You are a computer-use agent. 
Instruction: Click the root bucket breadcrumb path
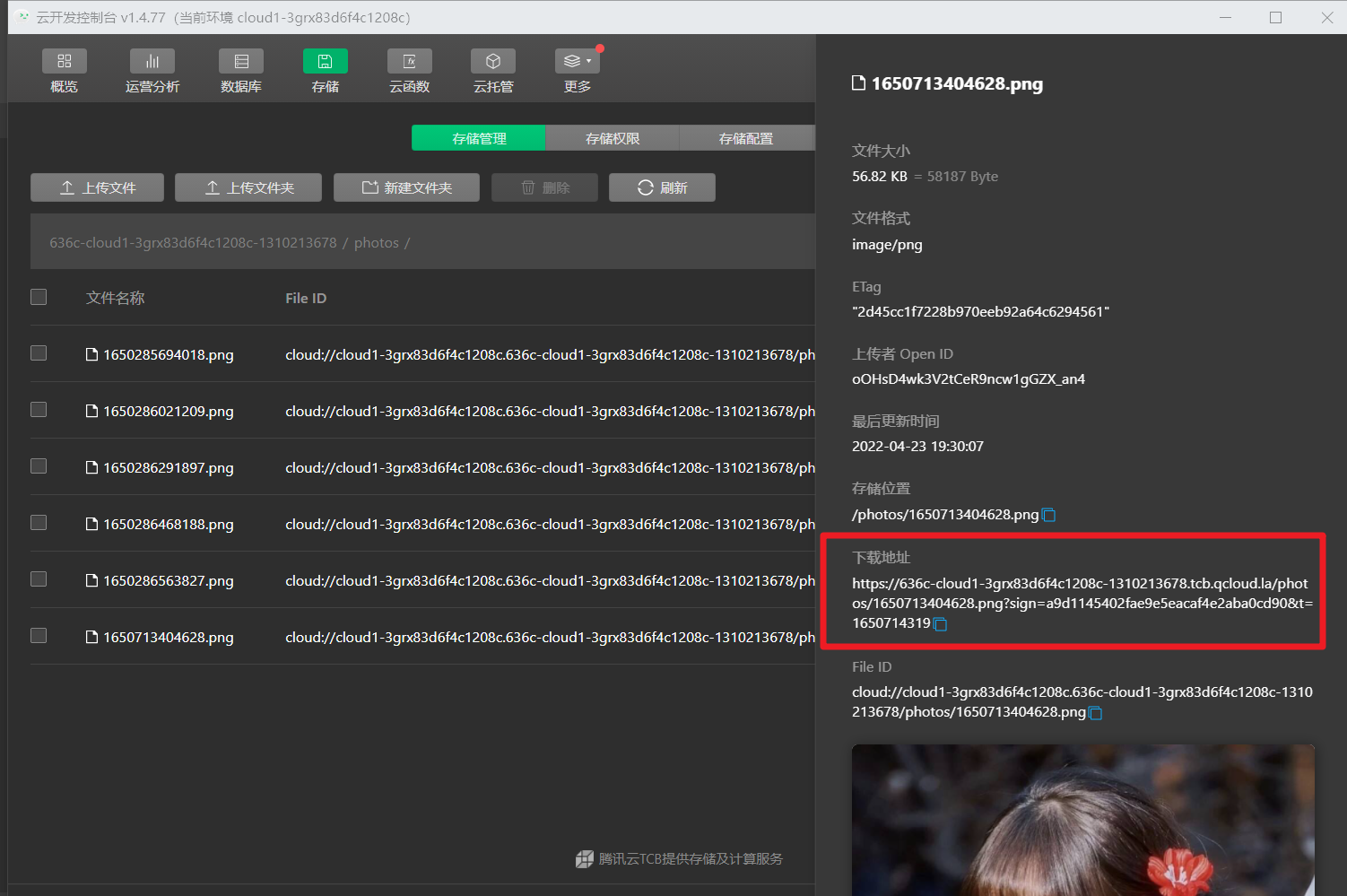click(x=193, y=243)
